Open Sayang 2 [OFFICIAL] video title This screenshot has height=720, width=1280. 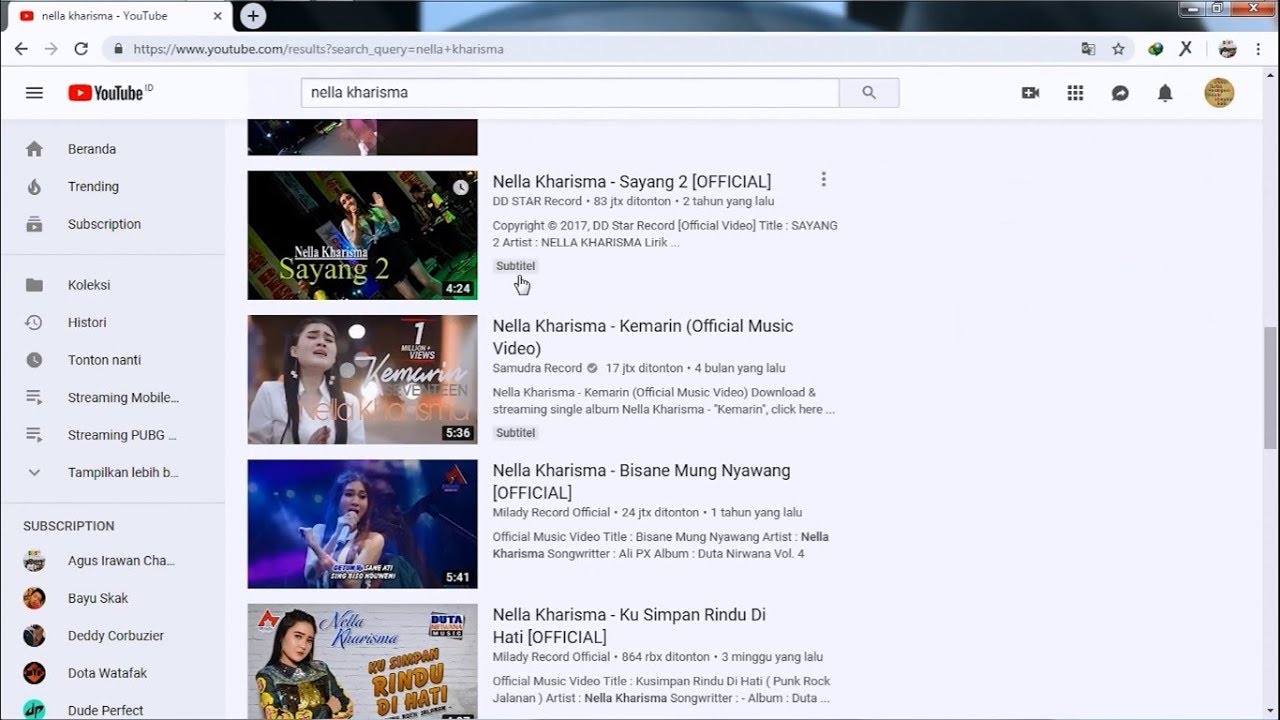632,182
